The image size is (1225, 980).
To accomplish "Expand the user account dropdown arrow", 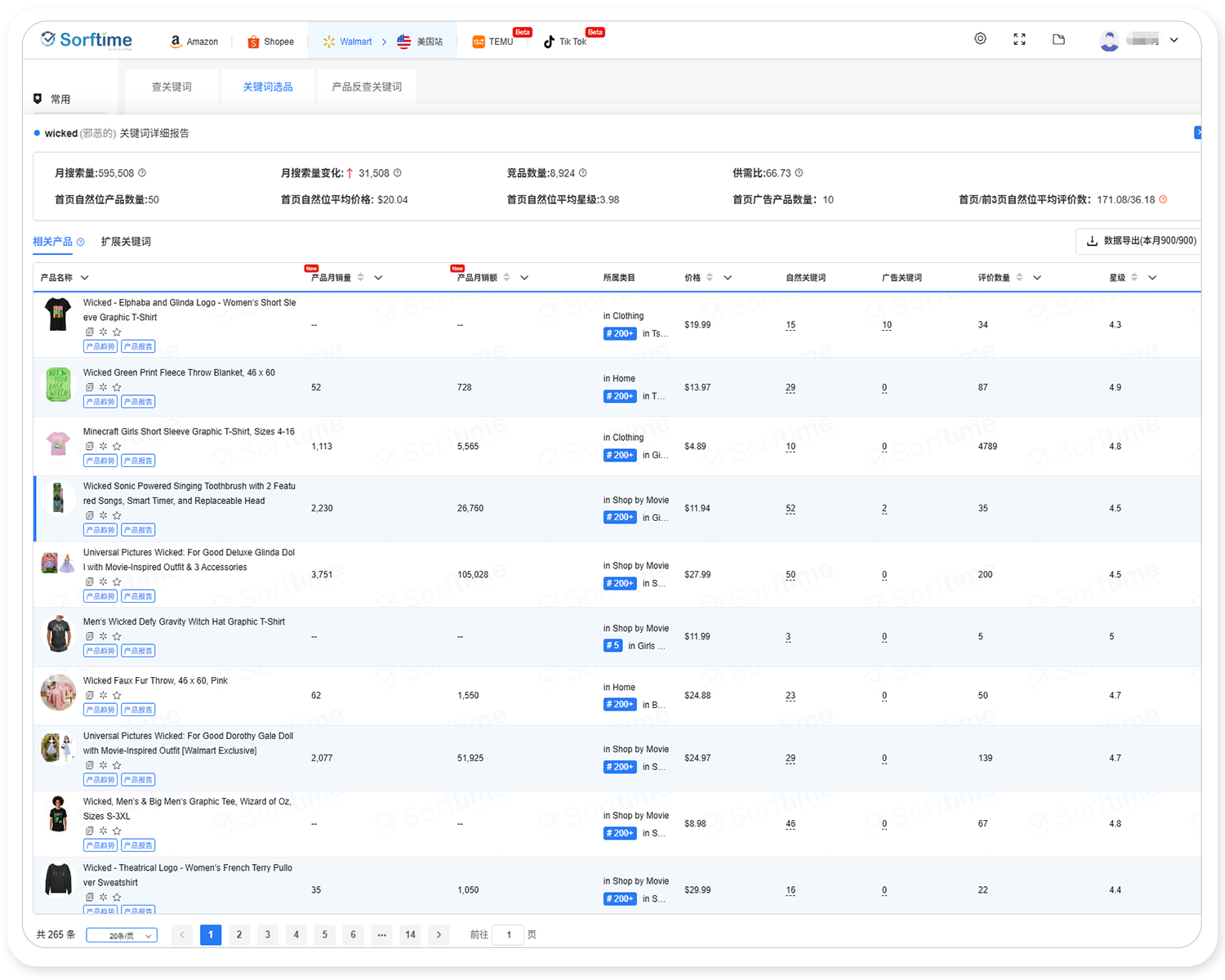I will (1174, 40).
